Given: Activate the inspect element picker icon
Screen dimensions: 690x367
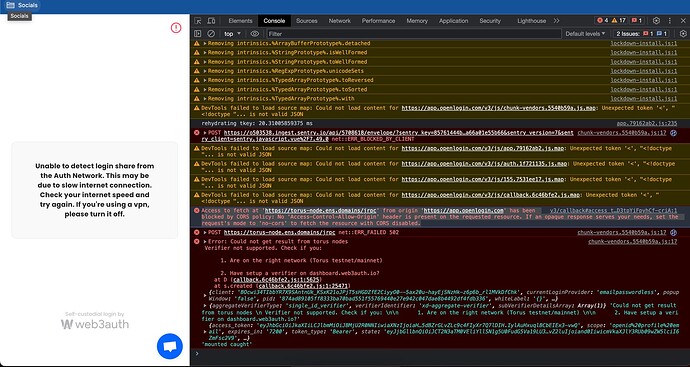Looking at the screenshot, I should 198,21.
